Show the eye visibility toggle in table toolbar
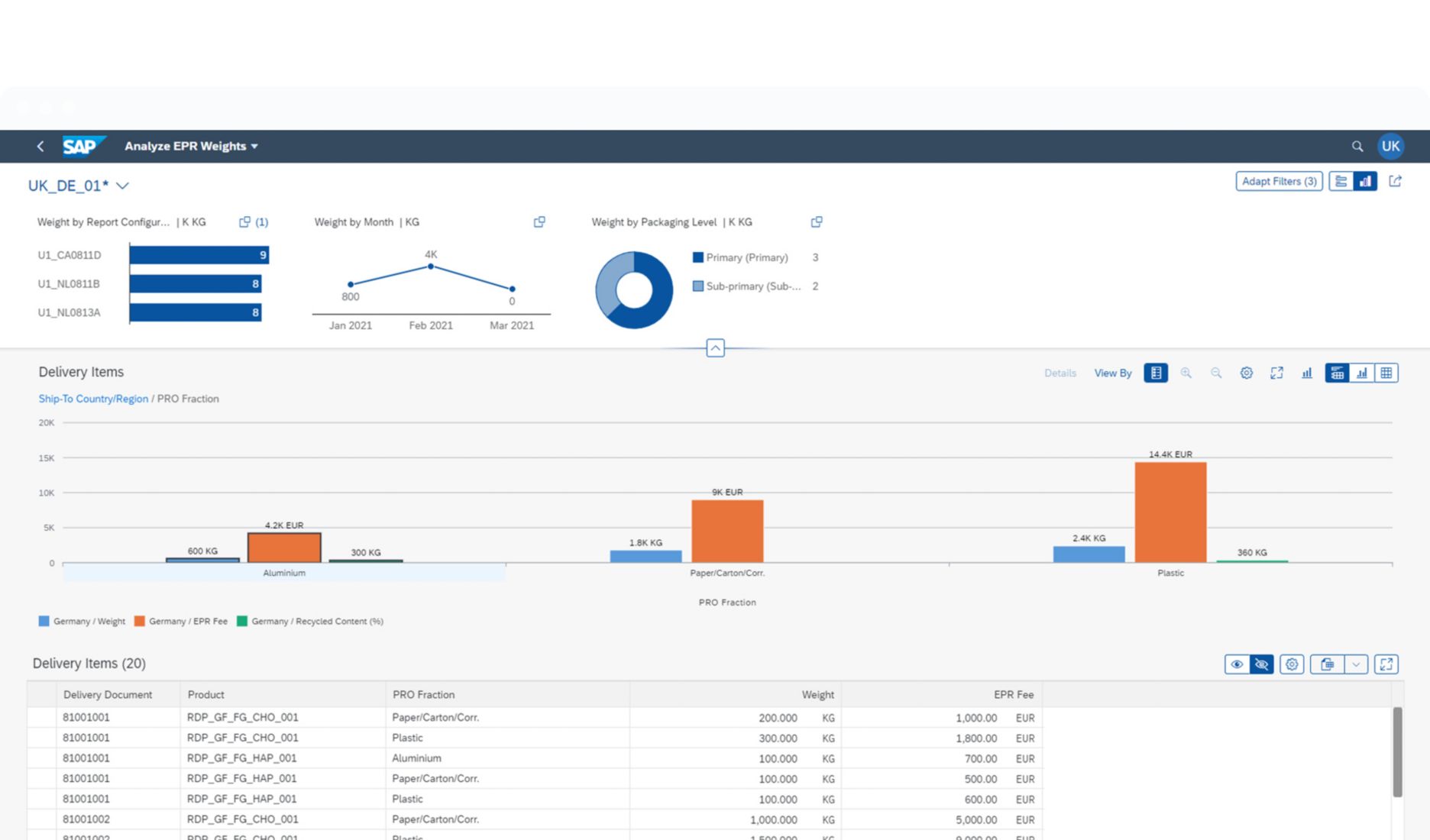Screen dimensions: 1430x840 click(x=1237, y=664)
